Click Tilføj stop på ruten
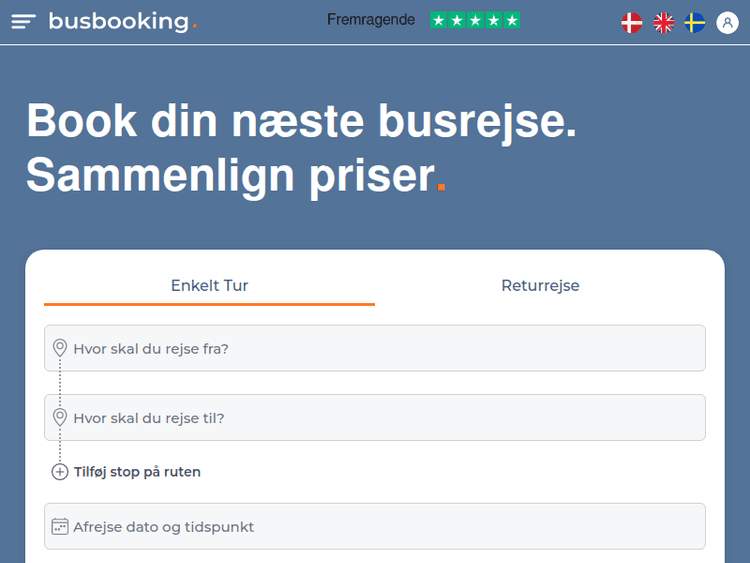Viewport: 750px width, 563px height. 137,472
